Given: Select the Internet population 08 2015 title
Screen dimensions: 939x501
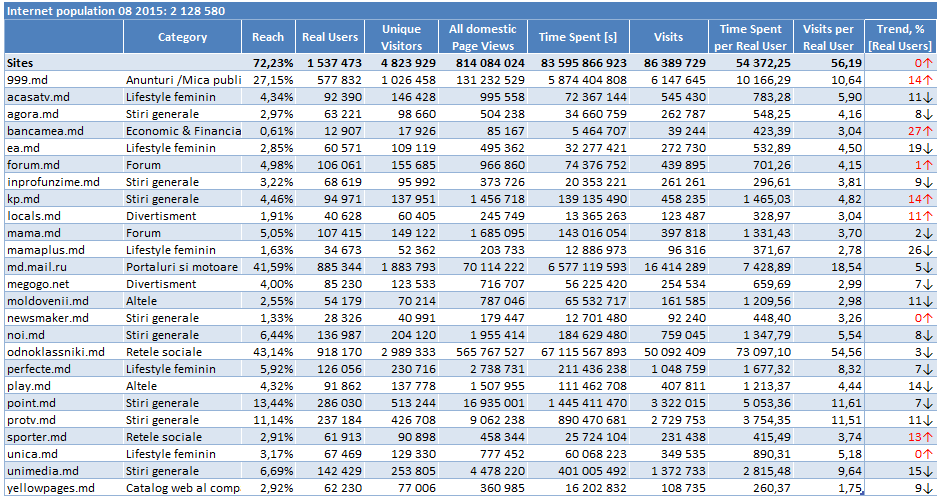Looking at the screenshot, I should point(116,11).
